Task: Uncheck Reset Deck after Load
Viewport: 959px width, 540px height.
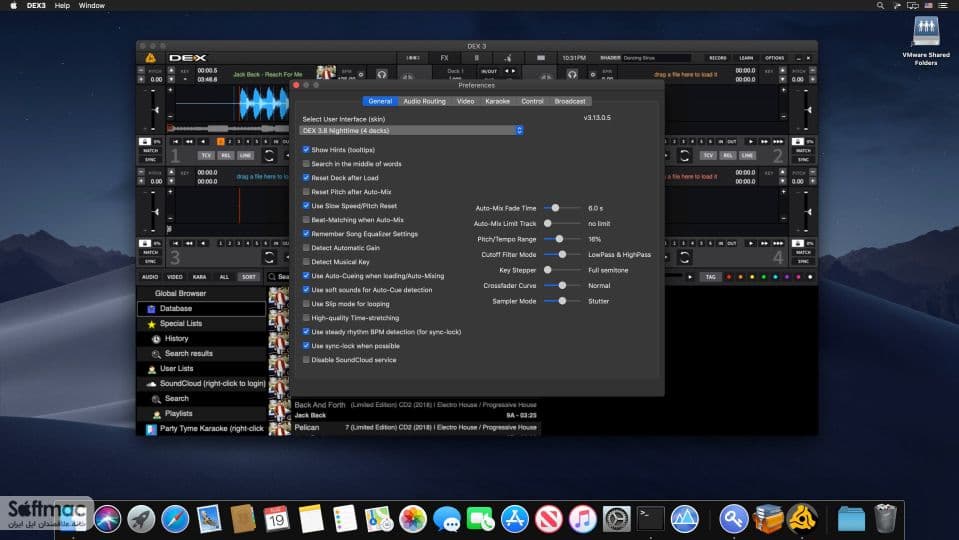Action: tap(306, 177)
